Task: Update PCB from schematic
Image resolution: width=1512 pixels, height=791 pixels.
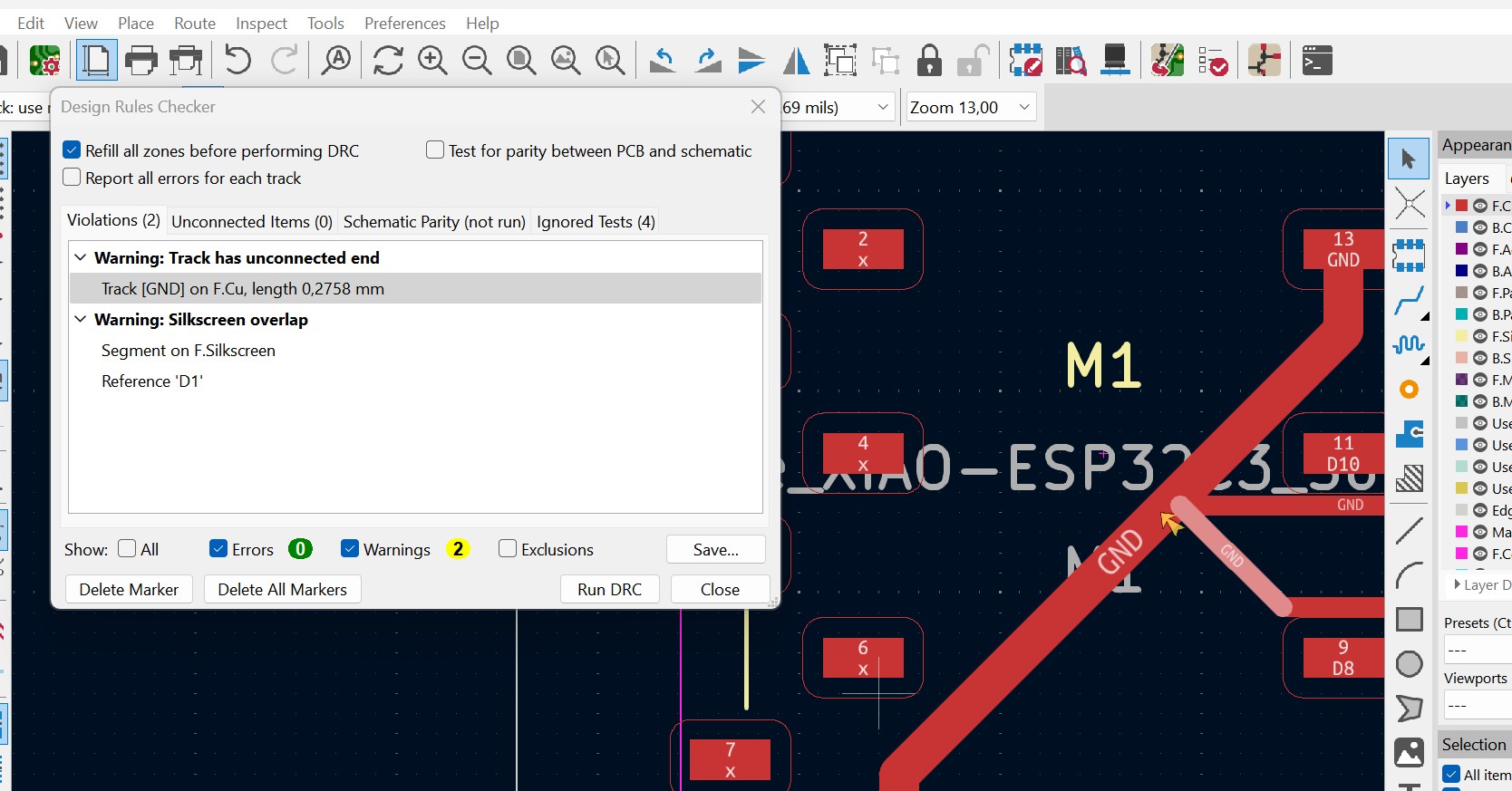Action: (x=1168, y=61)
